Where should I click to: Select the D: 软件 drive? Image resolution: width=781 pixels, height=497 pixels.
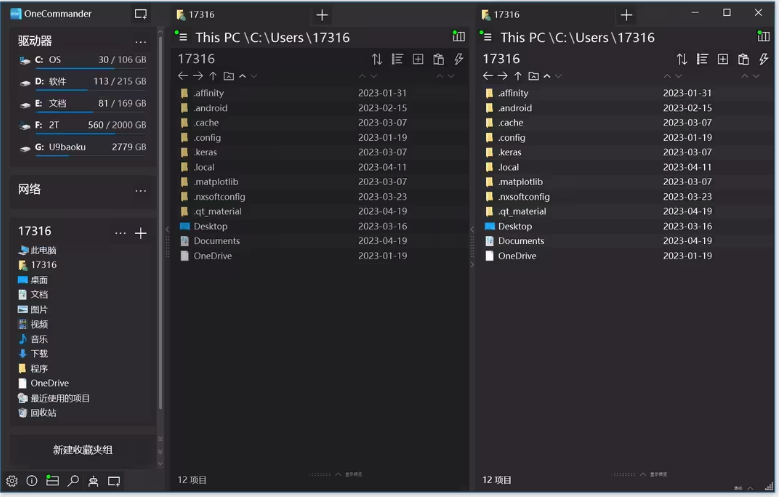click(x=83, y=82)
